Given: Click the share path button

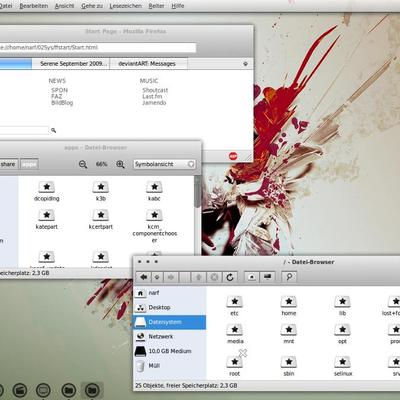Looking at the screenshot, I should pyautogui.click(x=9, y=164).
